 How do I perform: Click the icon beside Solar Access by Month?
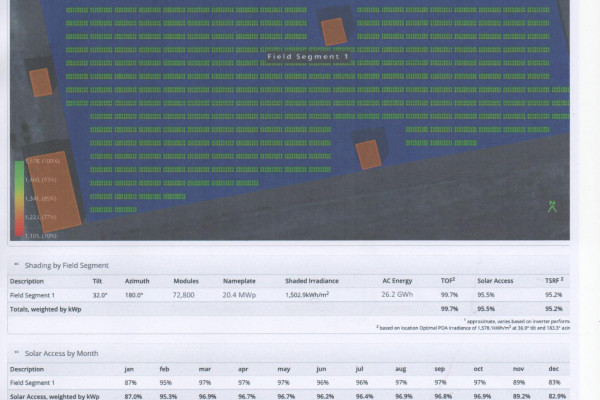coord(16,353)
